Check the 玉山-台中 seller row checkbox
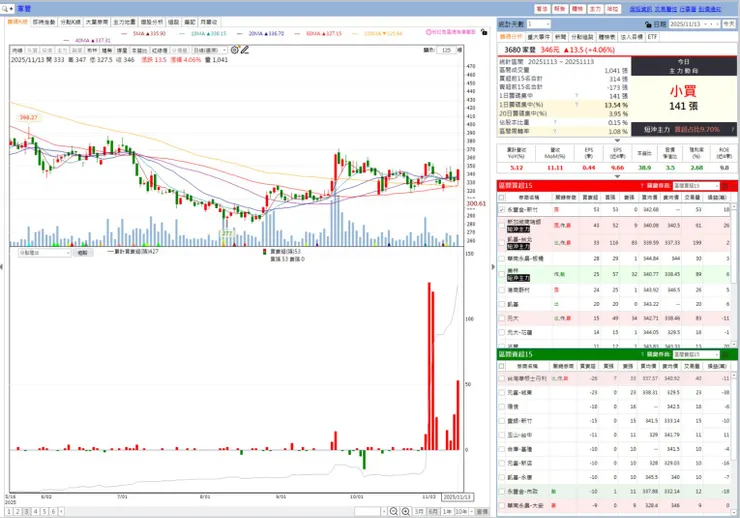740x518 pixels. (x=502, y=435)
